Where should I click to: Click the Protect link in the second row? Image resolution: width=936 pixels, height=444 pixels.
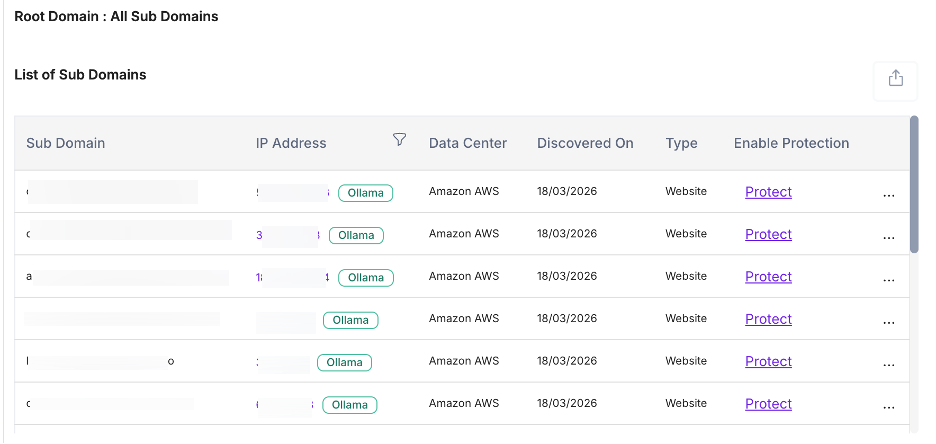[768, 234]
